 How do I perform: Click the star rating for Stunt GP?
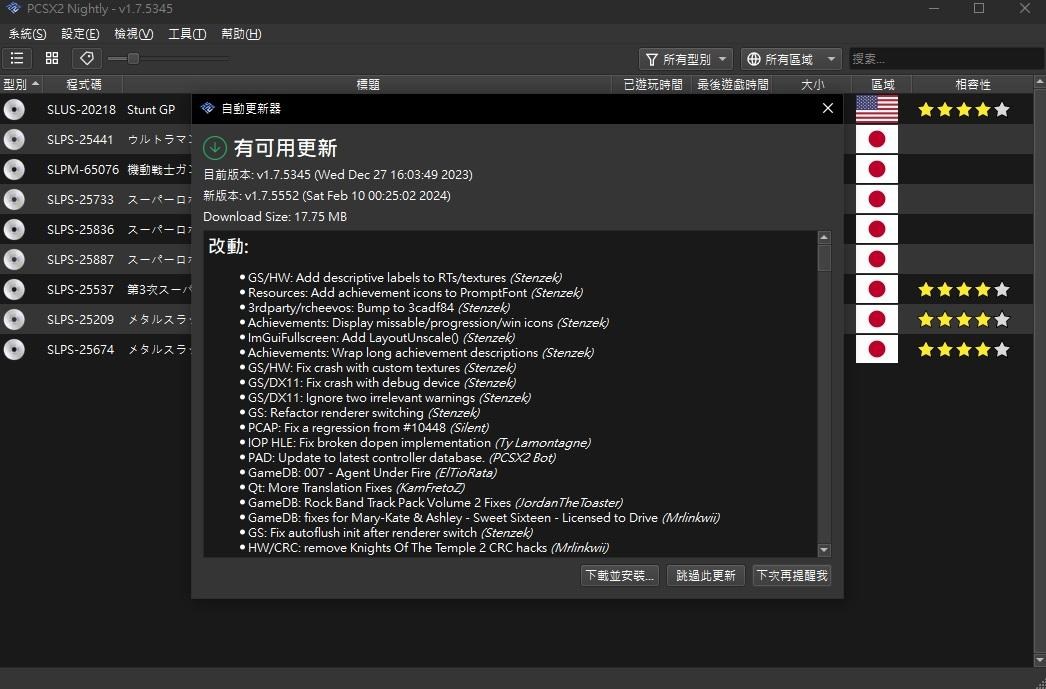963,110
